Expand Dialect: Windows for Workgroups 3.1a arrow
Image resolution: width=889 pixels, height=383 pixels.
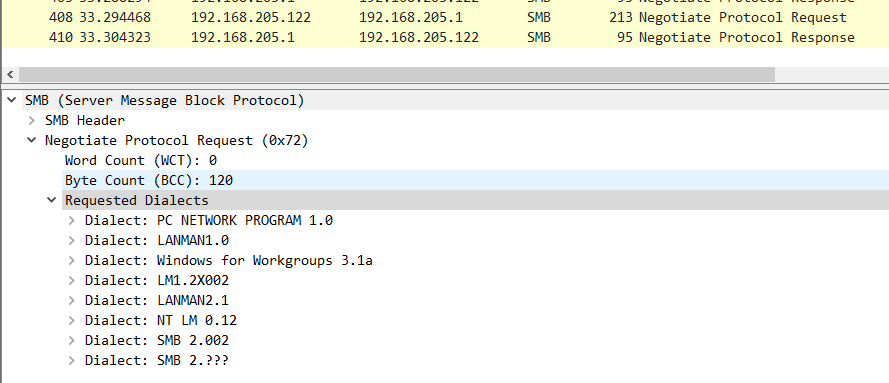pyautogui.click(x=71, y=261)
